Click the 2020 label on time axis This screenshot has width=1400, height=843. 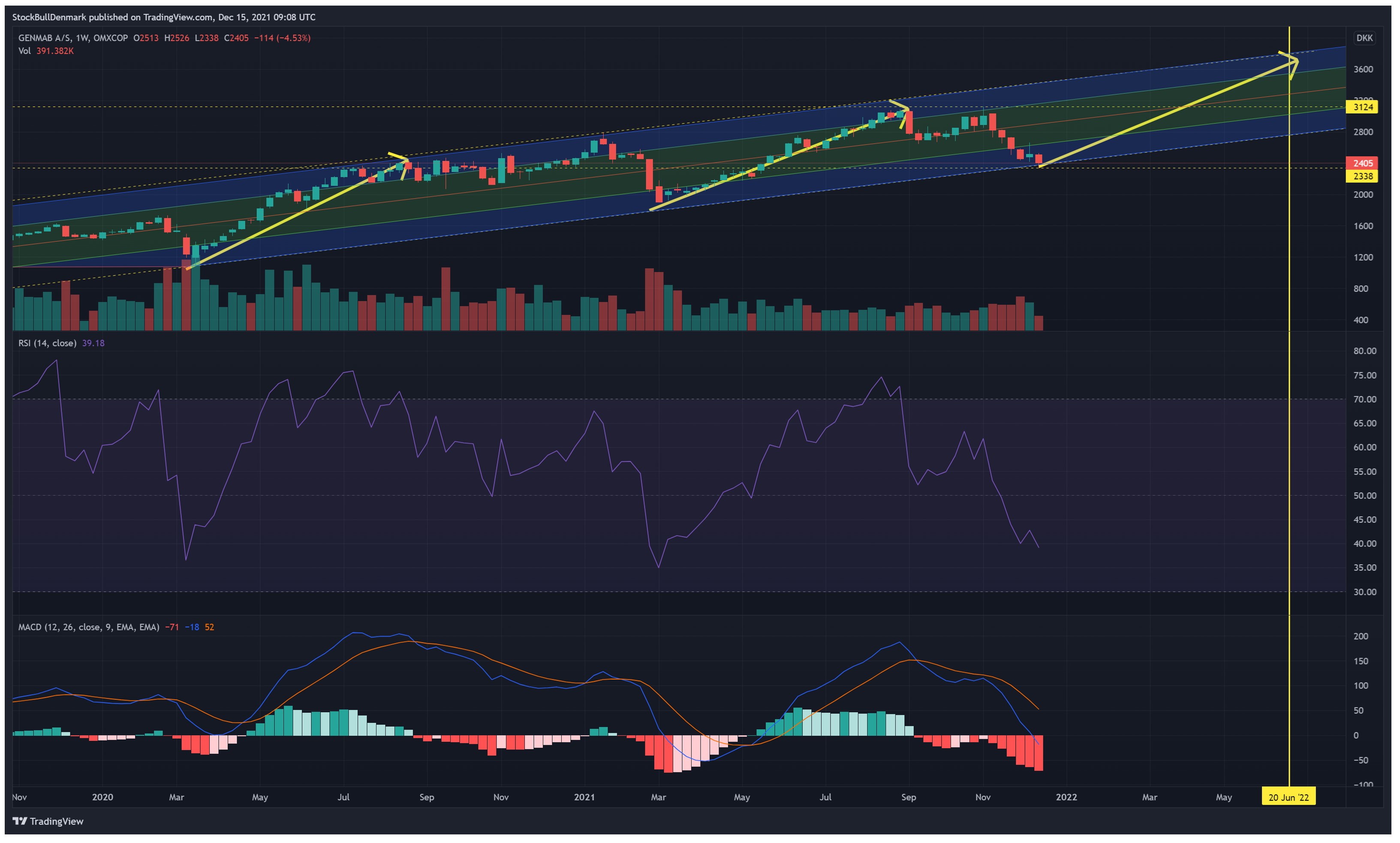pos(102,797)
